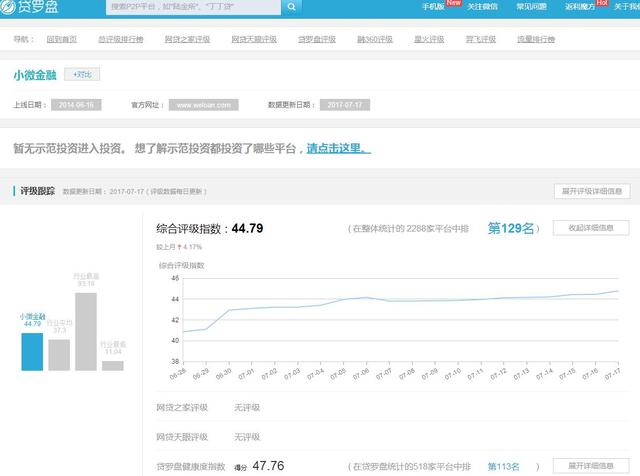Click the short 行业最低 11.04 bar

point(113,366)
